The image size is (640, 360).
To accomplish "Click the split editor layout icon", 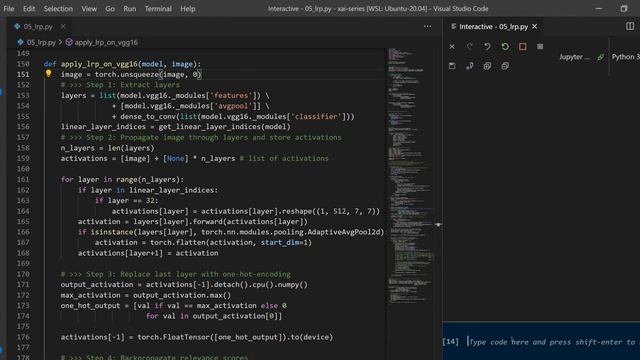I will click(x=630, y=26).
